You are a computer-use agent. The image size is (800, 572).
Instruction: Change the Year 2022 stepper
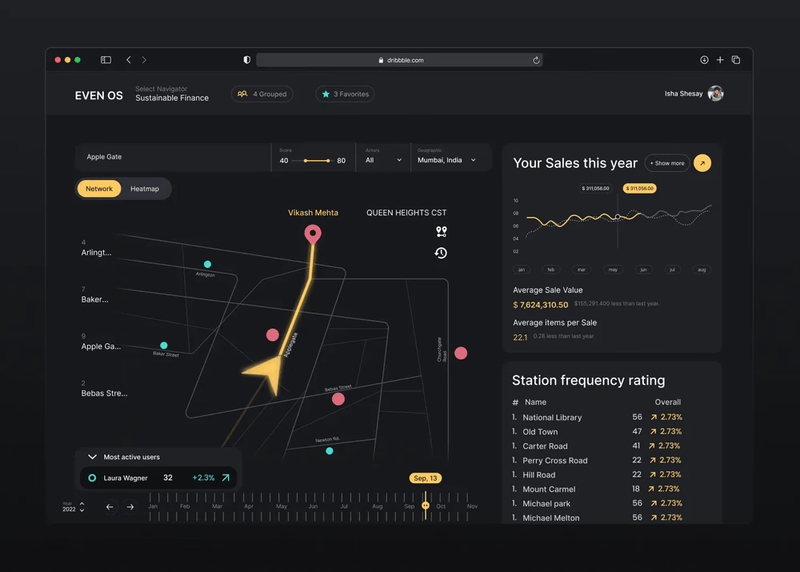(82, 507)
